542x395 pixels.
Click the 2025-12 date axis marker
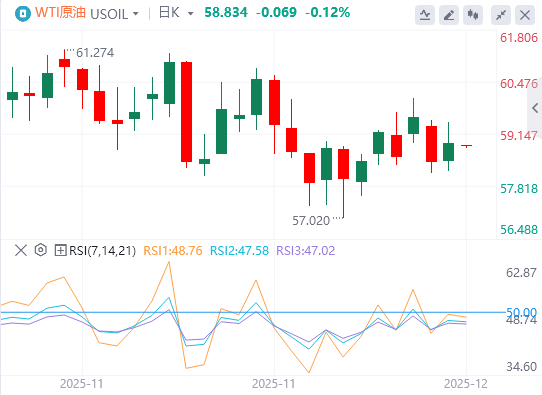(x=466, y=384)
